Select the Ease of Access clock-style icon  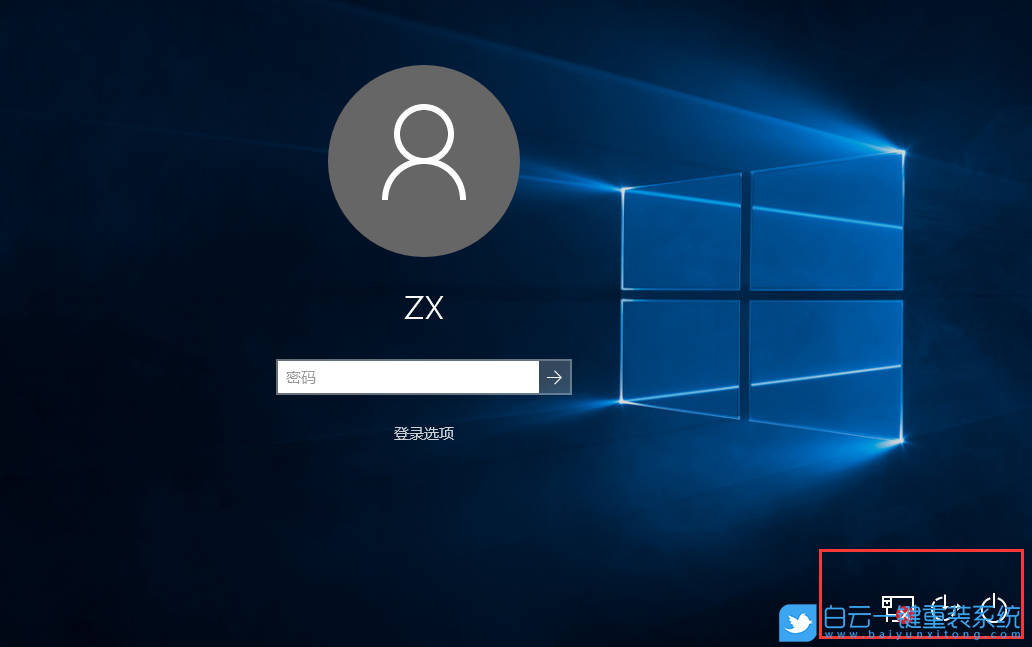pyautogui.click(x=944, y=608)
